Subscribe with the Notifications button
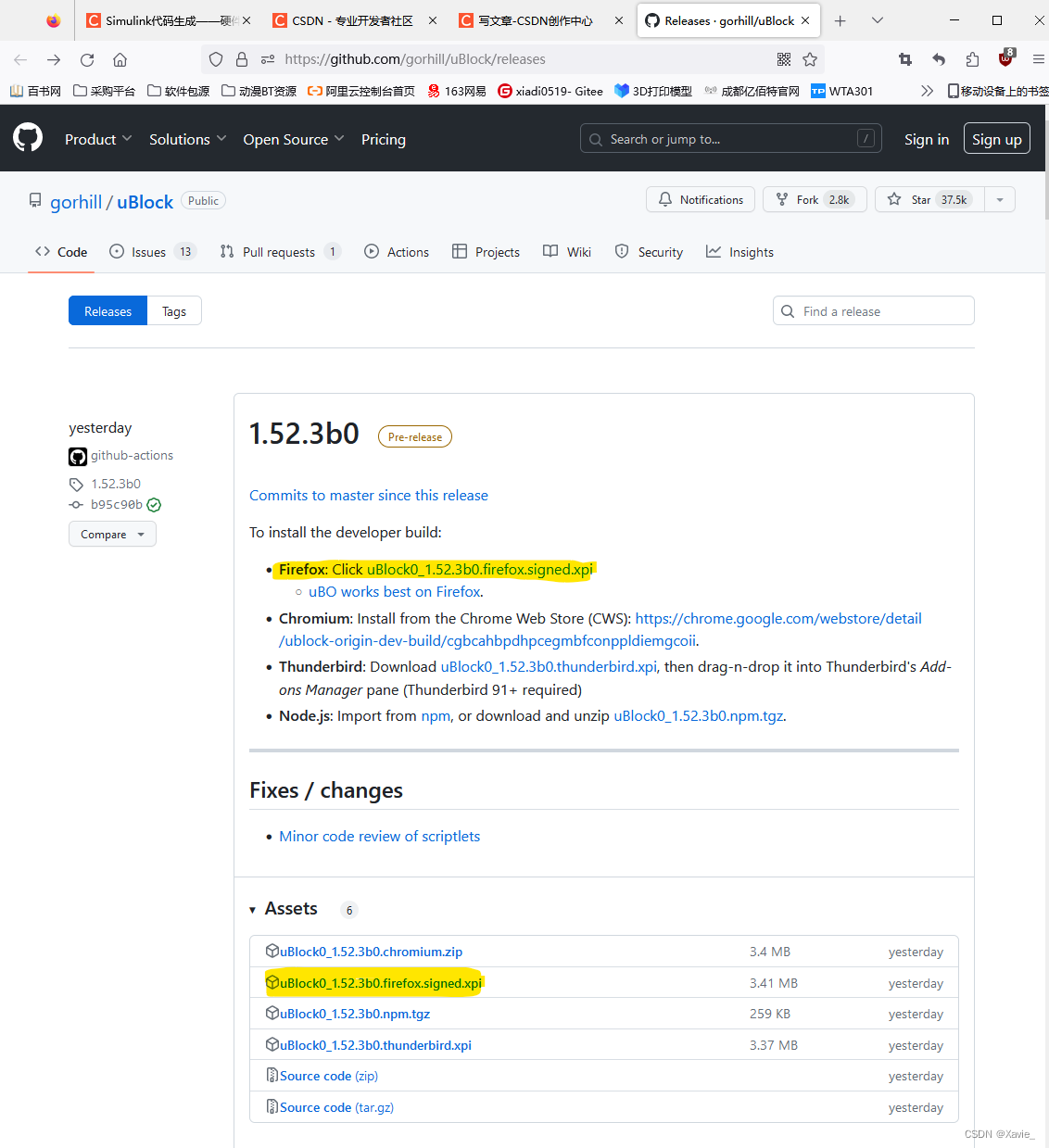This screenshot has height=1148, width=1049. 701,198
